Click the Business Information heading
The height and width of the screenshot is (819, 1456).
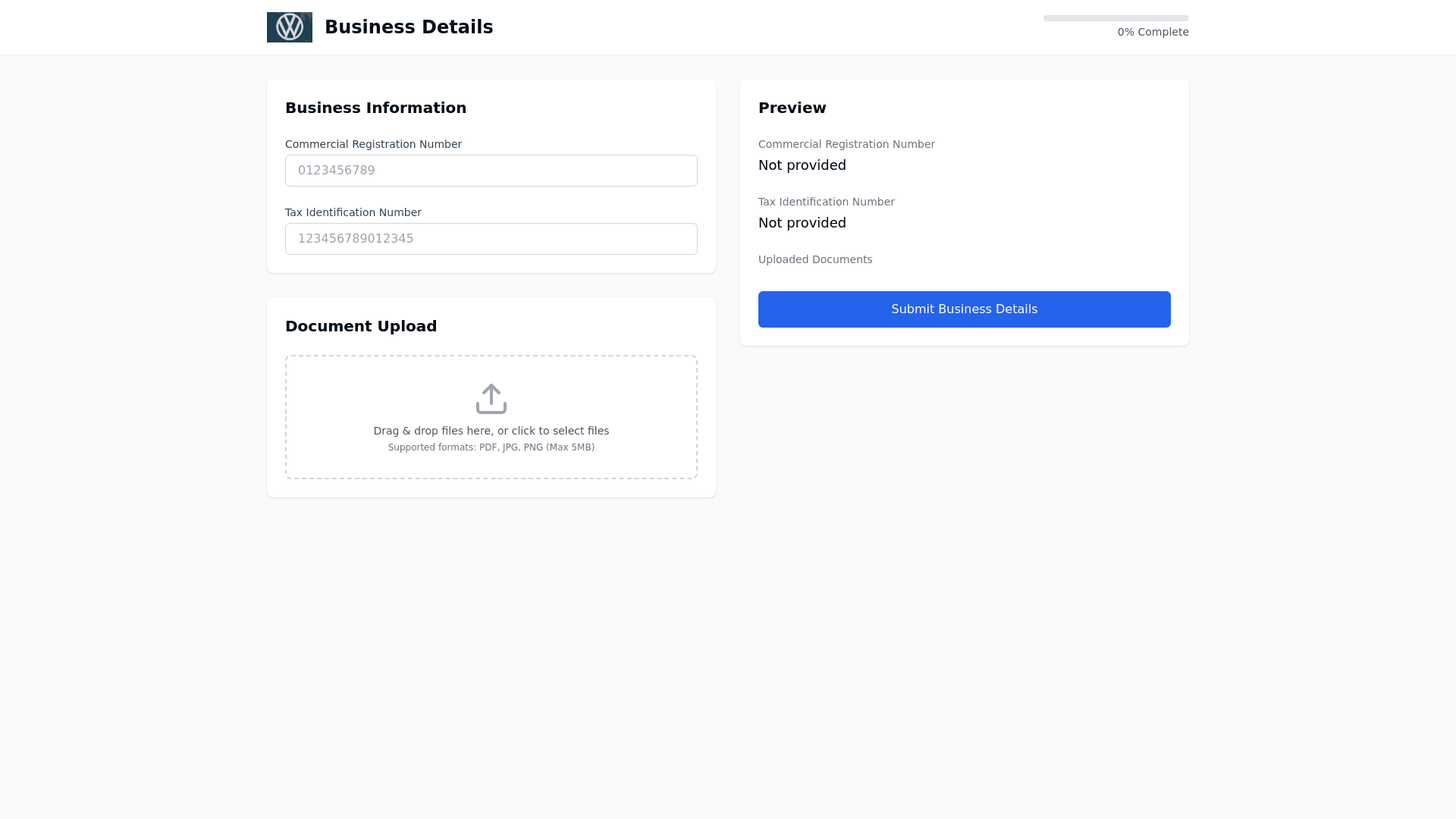[x=375, y=108]
